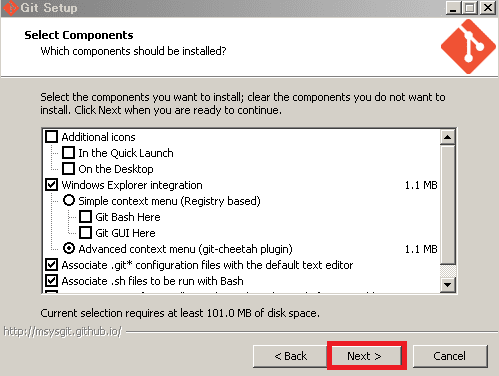Uncheck Windows Explorer integration
Screen dimensions: 499x376
pyautogui.click(x=51, y=185)
